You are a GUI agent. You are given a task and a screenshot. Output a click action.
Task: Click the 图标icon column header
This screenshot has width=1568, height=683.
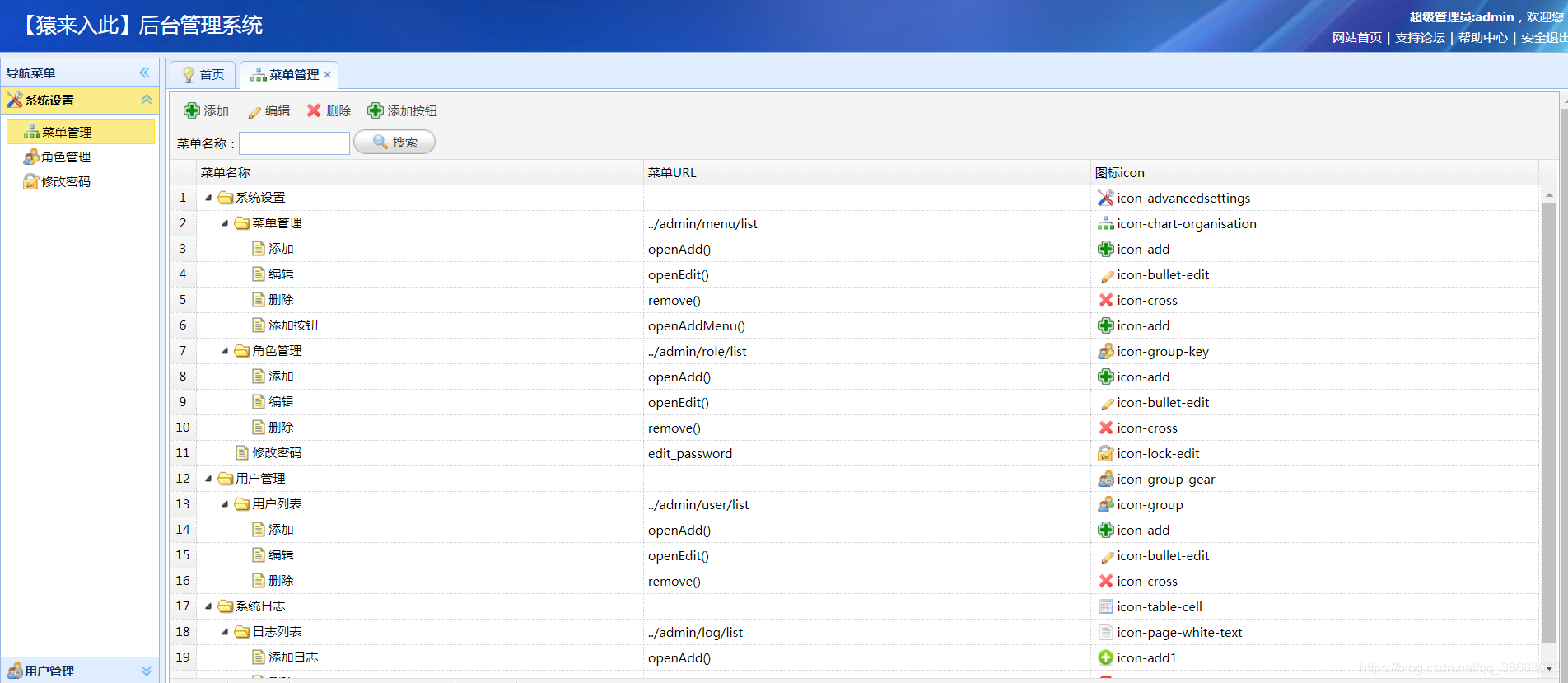[1314, 172]
